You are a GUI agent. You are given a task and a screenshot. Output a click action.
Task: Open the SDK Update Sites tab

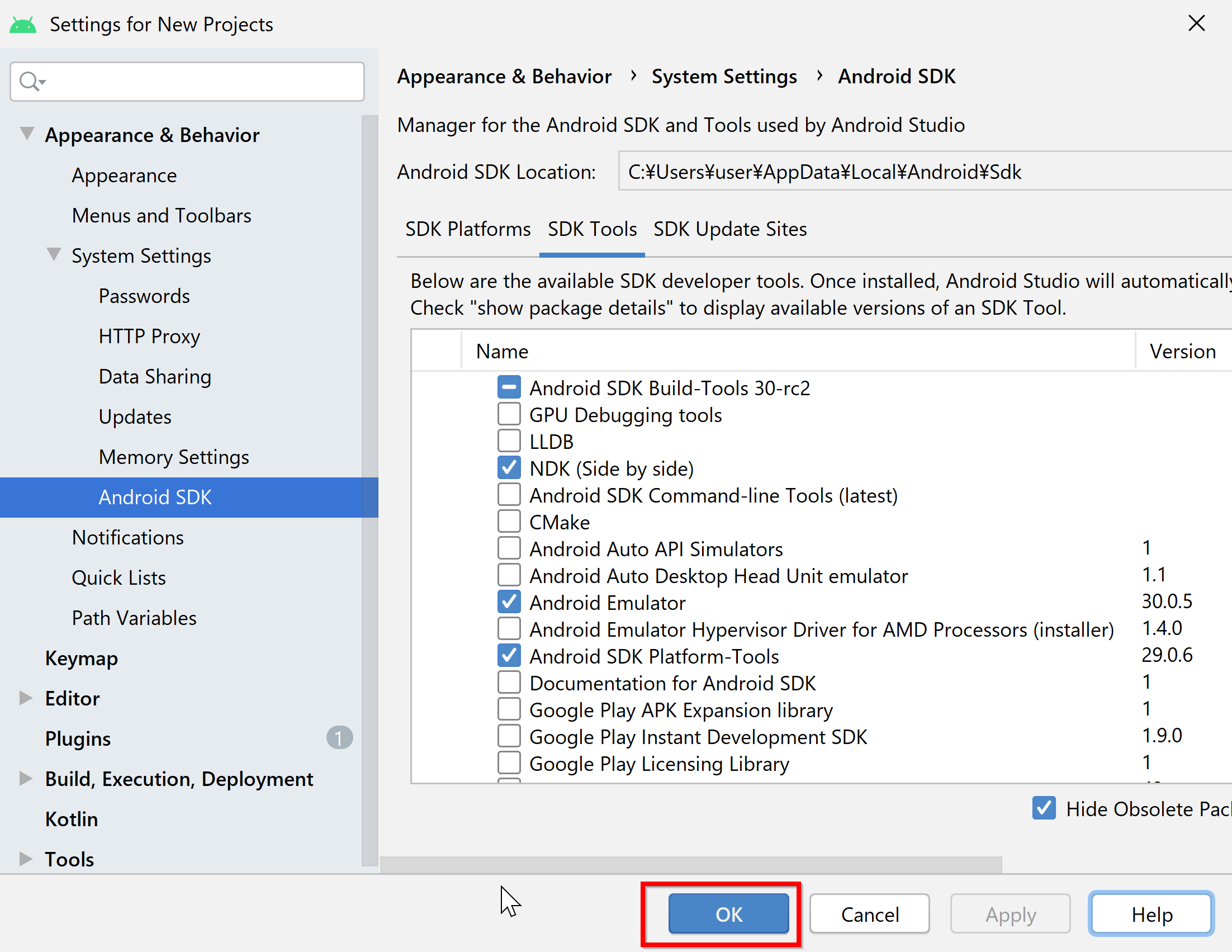[x=730, y=230]
